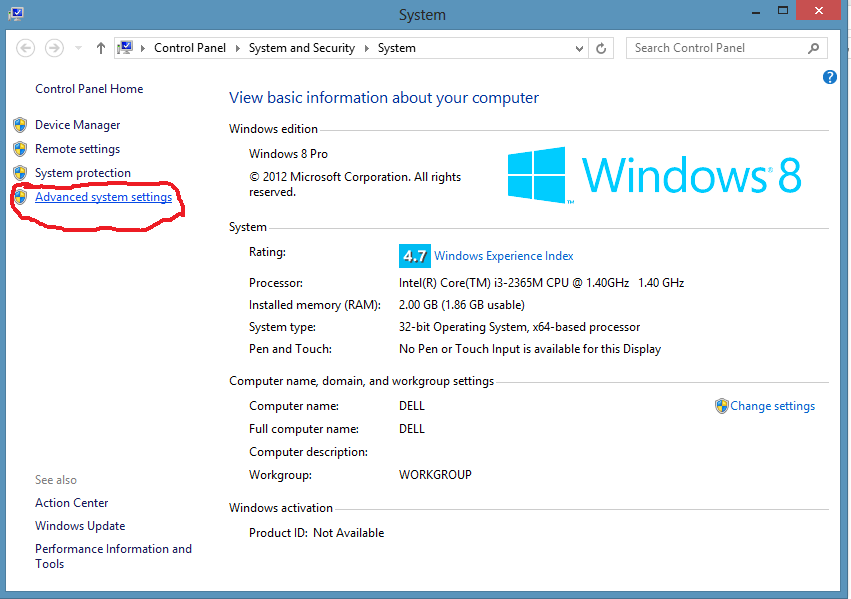Select Control Panel in the breadcrumb
This screenshot has width=851, height=599.
(x=189, y=48)
